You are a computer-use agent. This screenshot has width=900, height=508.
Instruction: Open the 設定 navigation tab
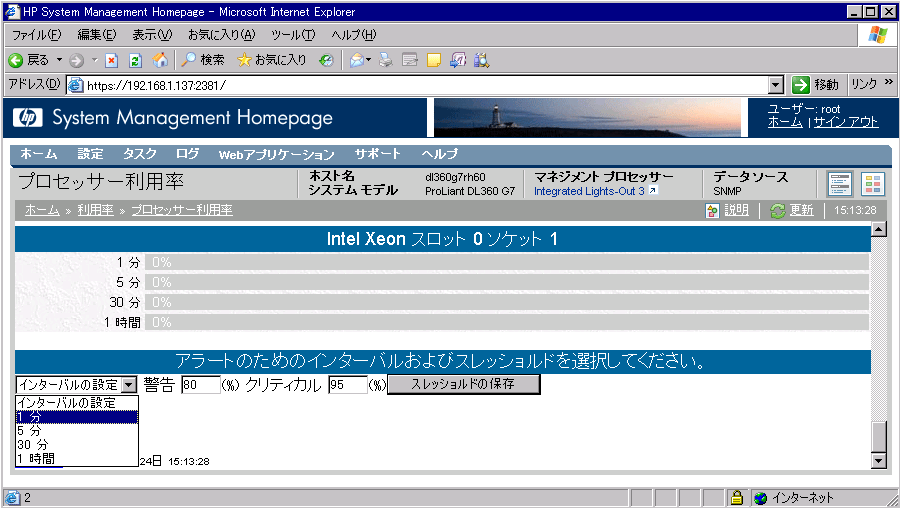tap(90, 154)
